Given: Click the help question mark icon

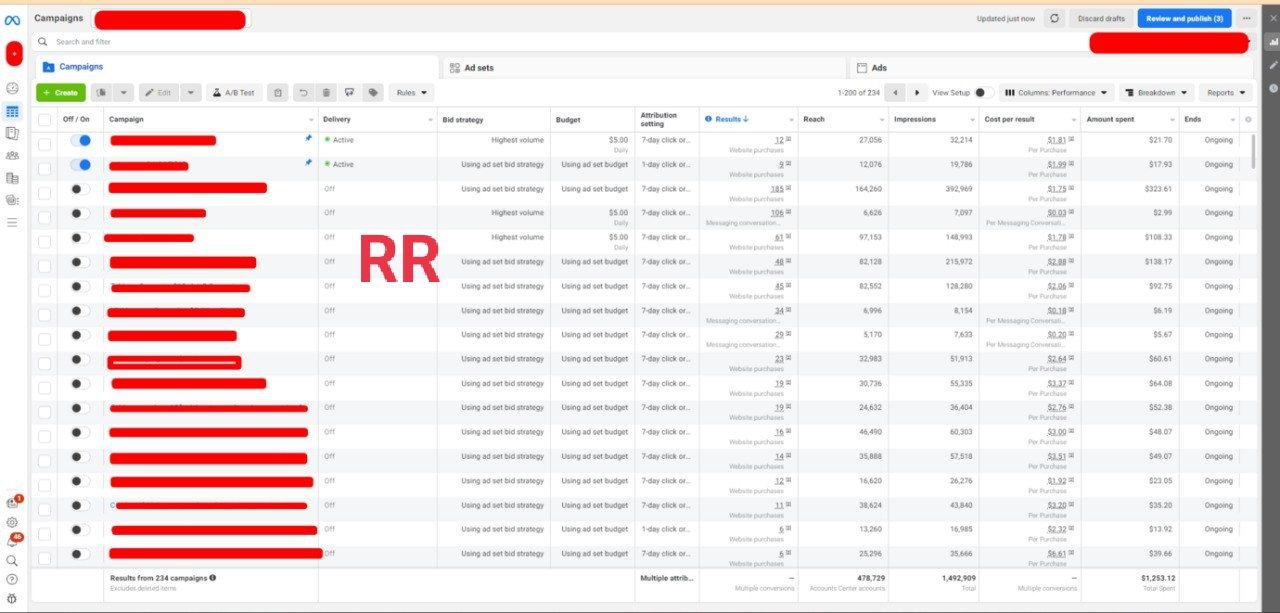Looking at the screenshot, I should pos(12,579).
